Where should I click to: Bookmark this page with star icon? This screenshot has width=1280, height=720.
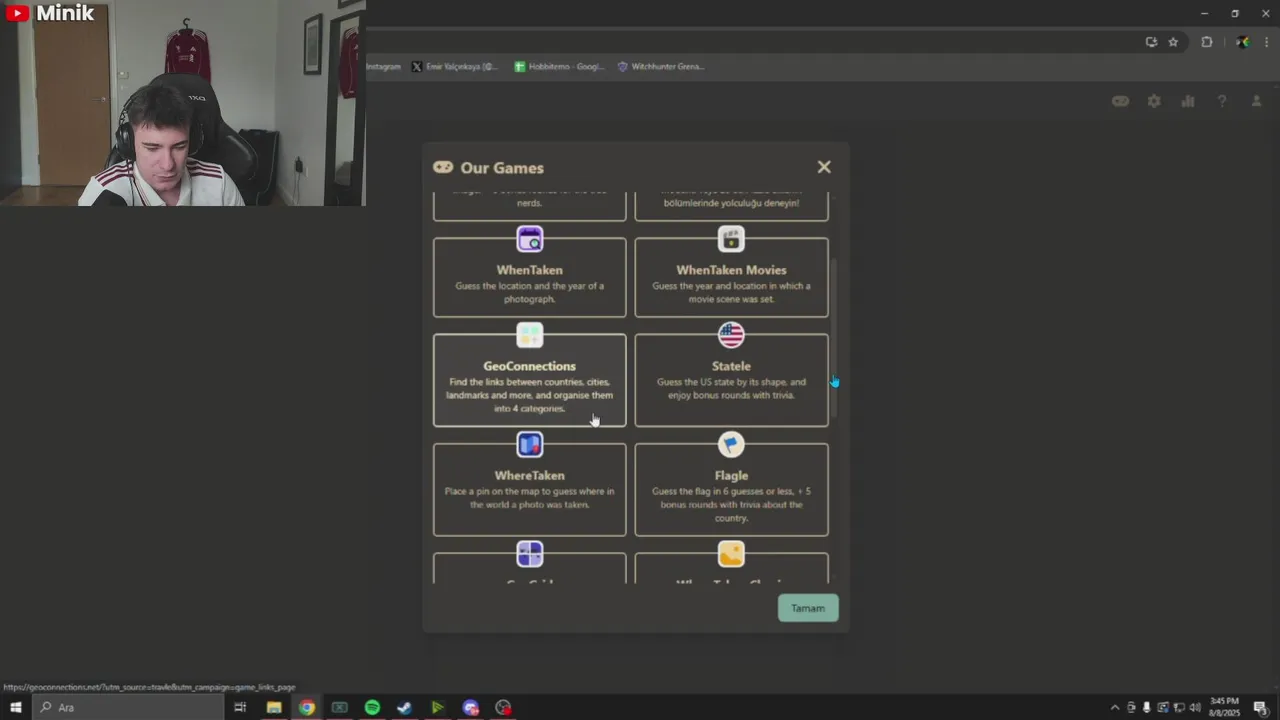(1173, 42)
